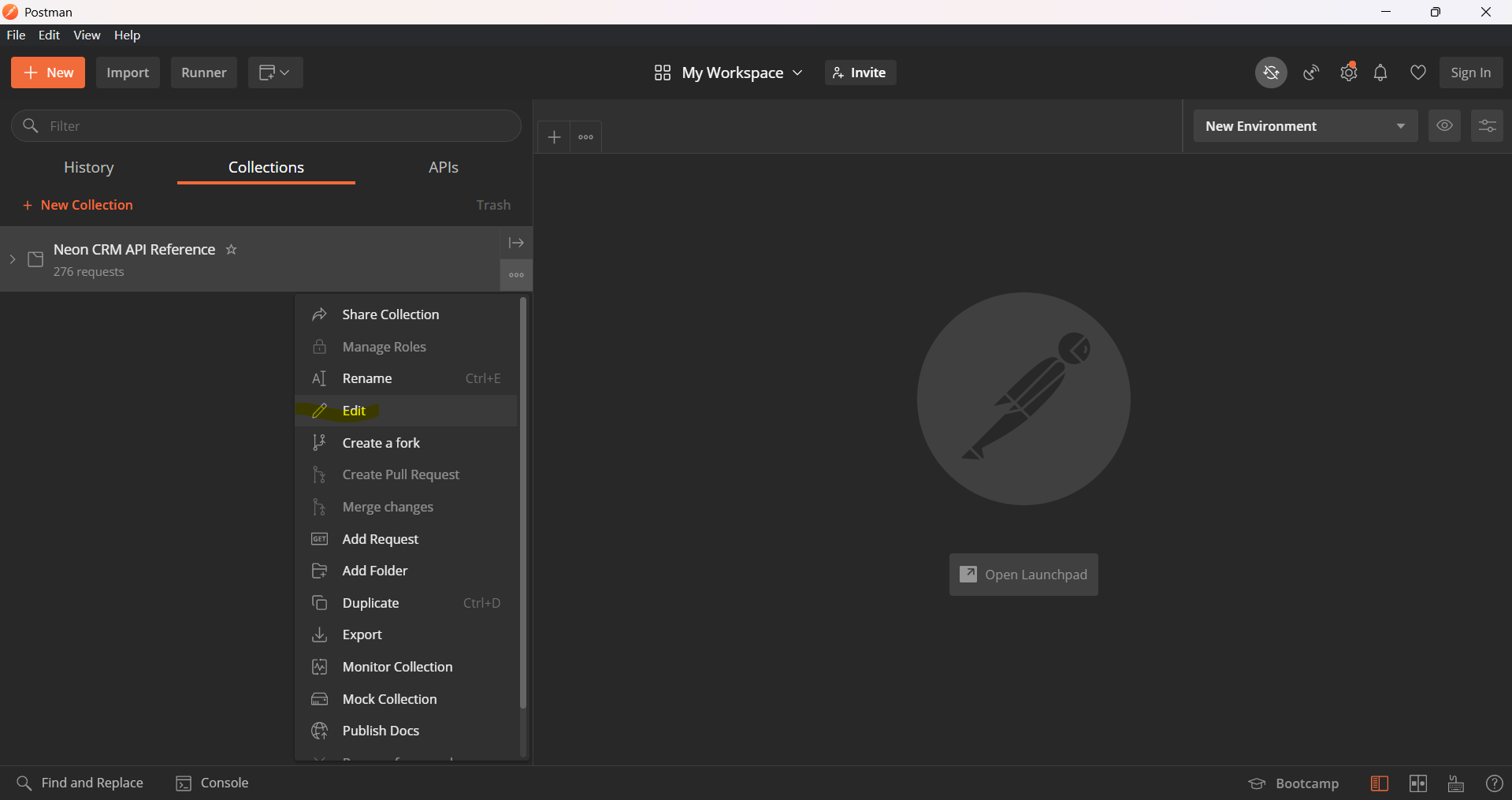Select Mock Collection
This screenshot has width=1512, height=800.
[x=406, y=699]
